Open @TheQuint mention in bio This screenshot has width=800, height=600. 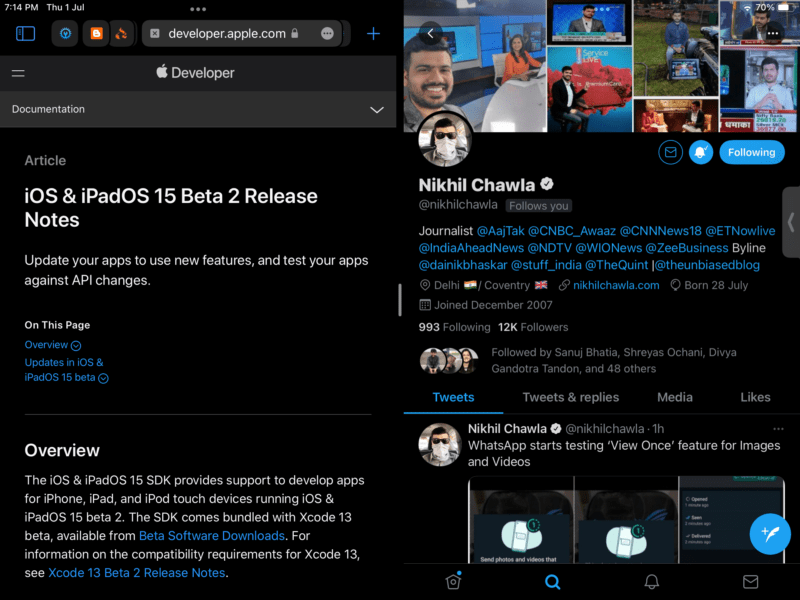point(616,265)
